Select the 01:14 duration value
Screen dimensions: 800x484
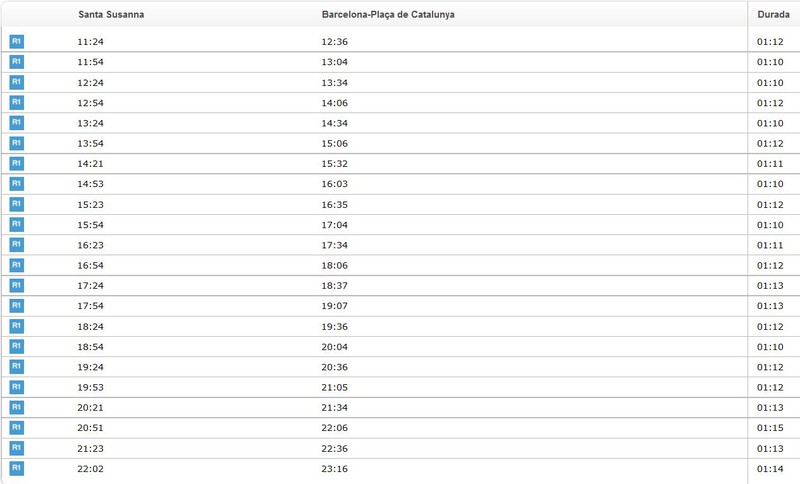pos(770,469)
